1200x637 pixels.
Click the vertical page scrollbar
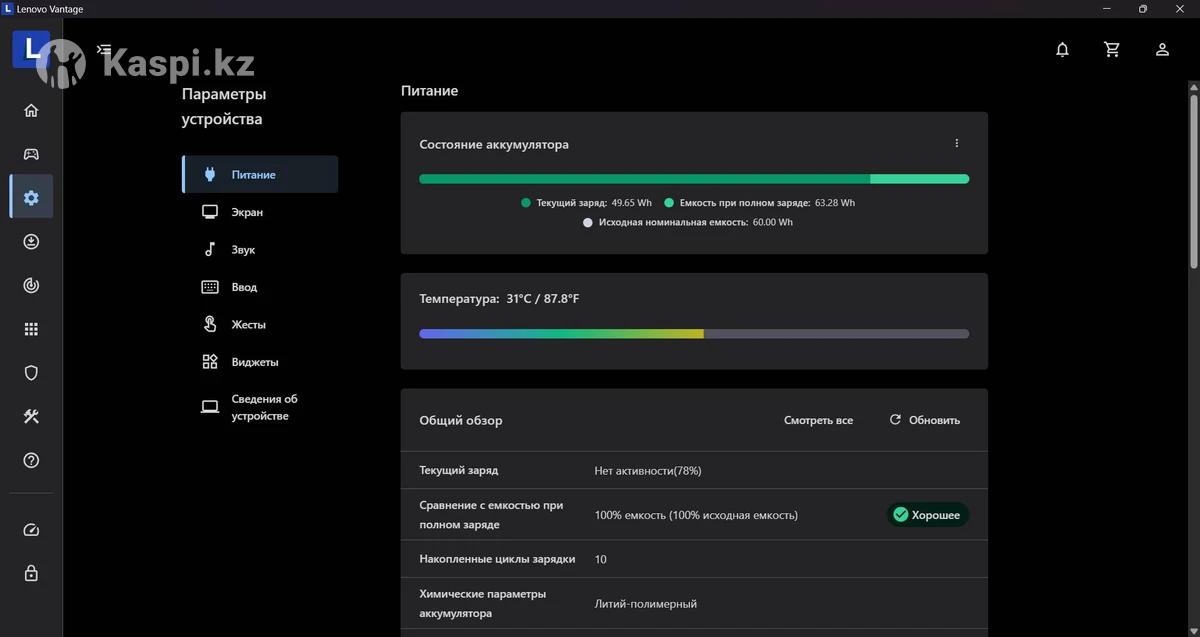coord(1193,180)
